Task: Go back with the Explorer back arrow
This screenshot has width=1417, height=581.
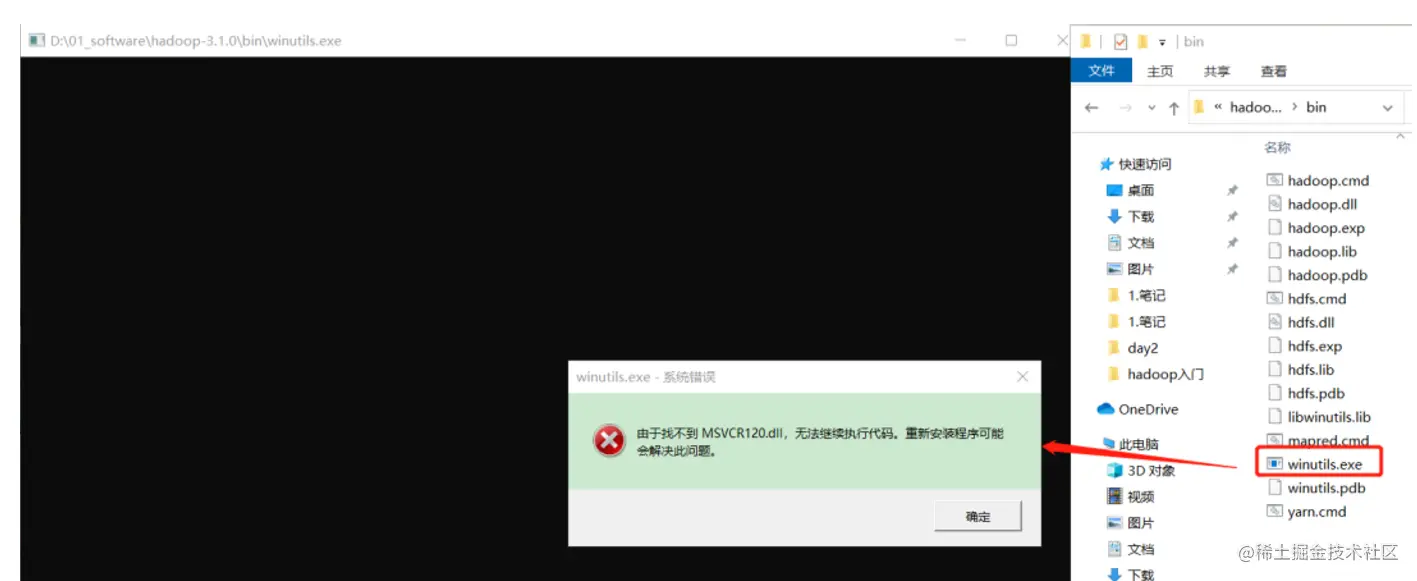Action: (1091, 107)
